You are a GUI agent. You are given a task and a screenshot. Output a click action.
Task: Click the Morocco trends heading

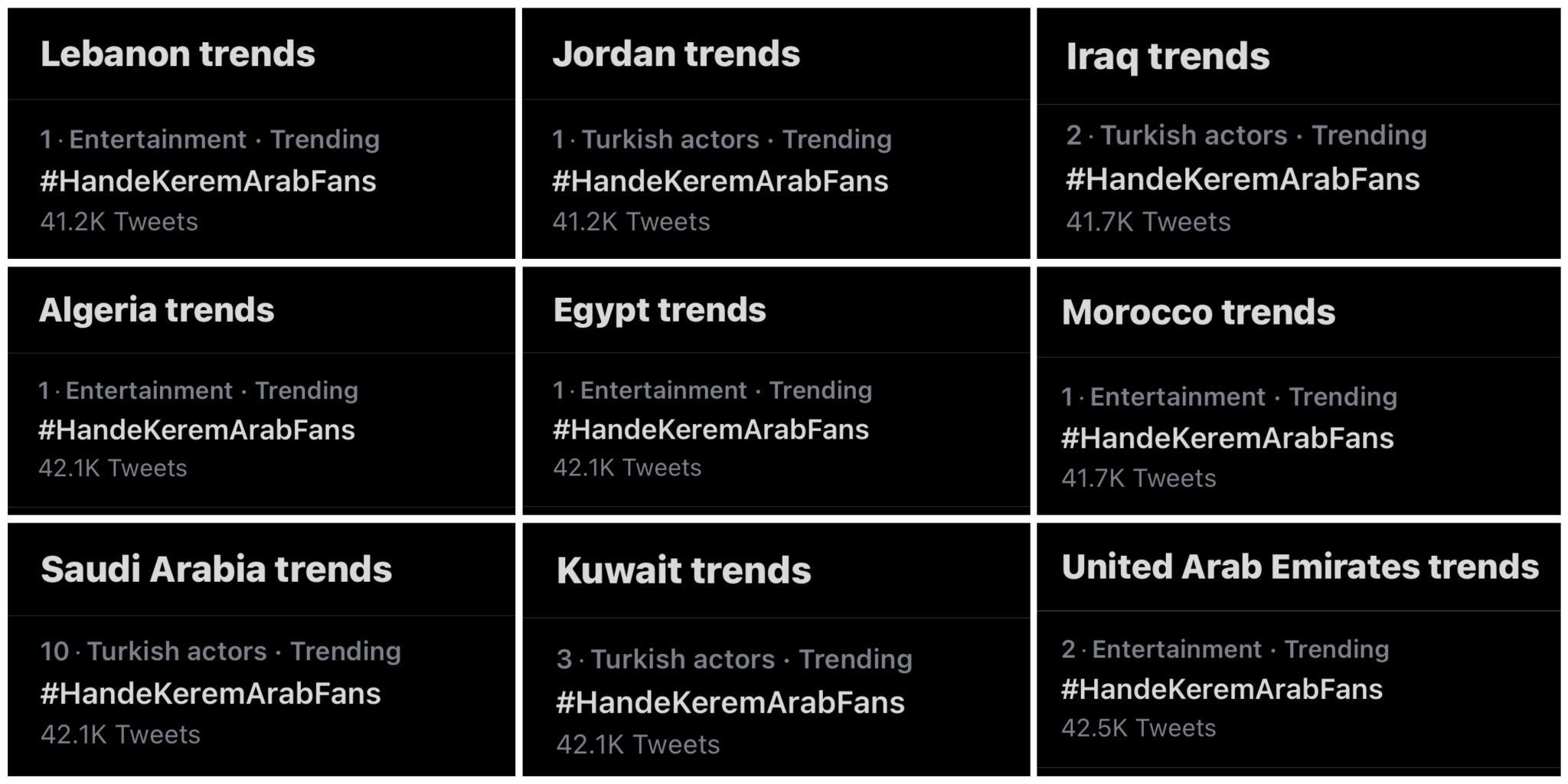pos(1198,312)
